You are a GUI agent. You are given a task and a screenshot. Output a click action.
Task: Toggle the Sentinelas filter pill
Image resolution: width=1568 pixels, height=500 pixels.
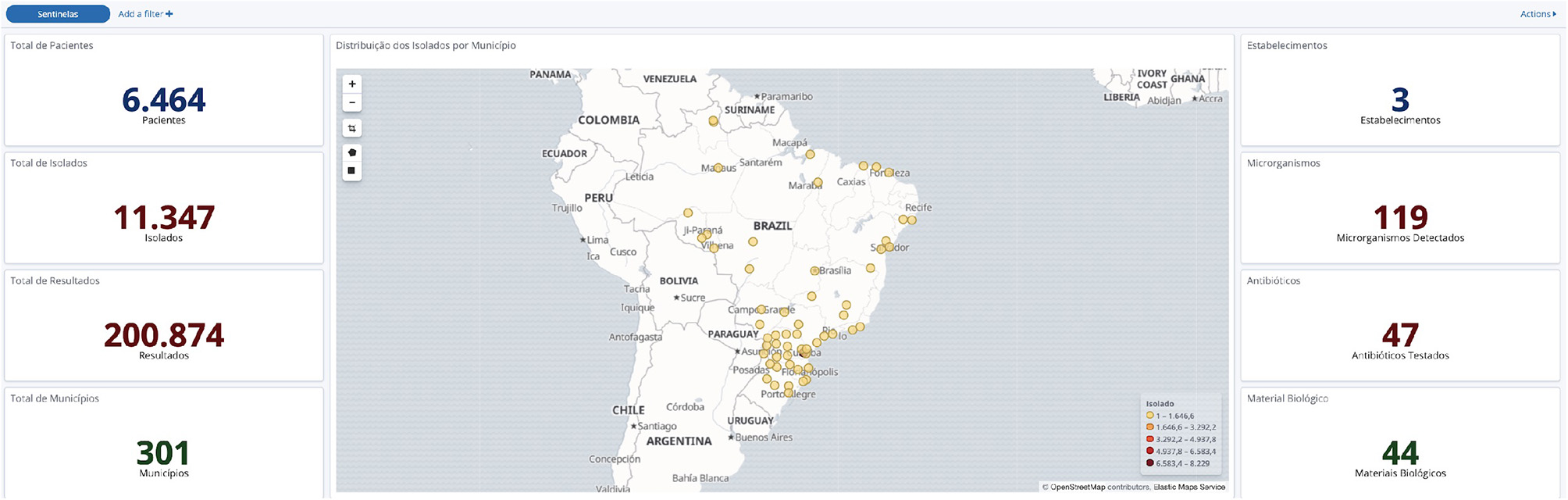click(x=58, y=14)
